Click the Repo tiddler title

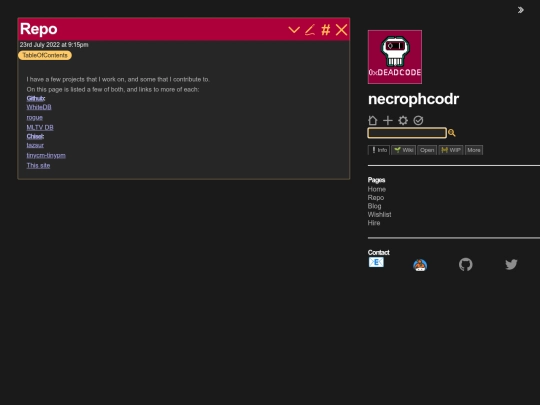click(39, 29)
